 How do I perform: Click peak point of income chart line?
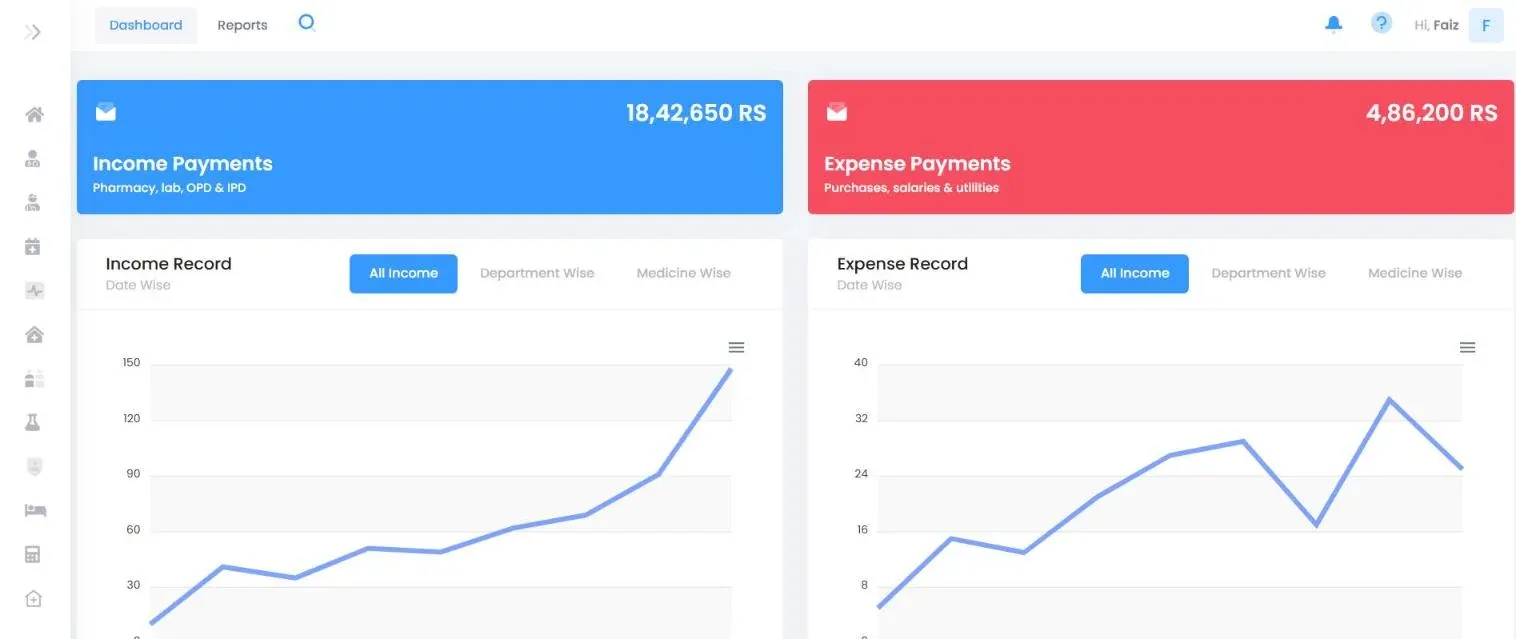click(730, 370)
